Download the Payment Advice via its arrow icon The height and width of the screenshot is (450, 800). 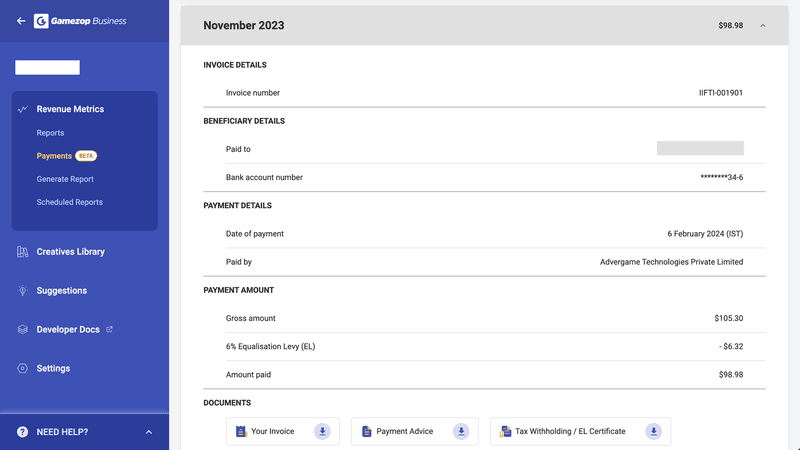coord(461,432)
